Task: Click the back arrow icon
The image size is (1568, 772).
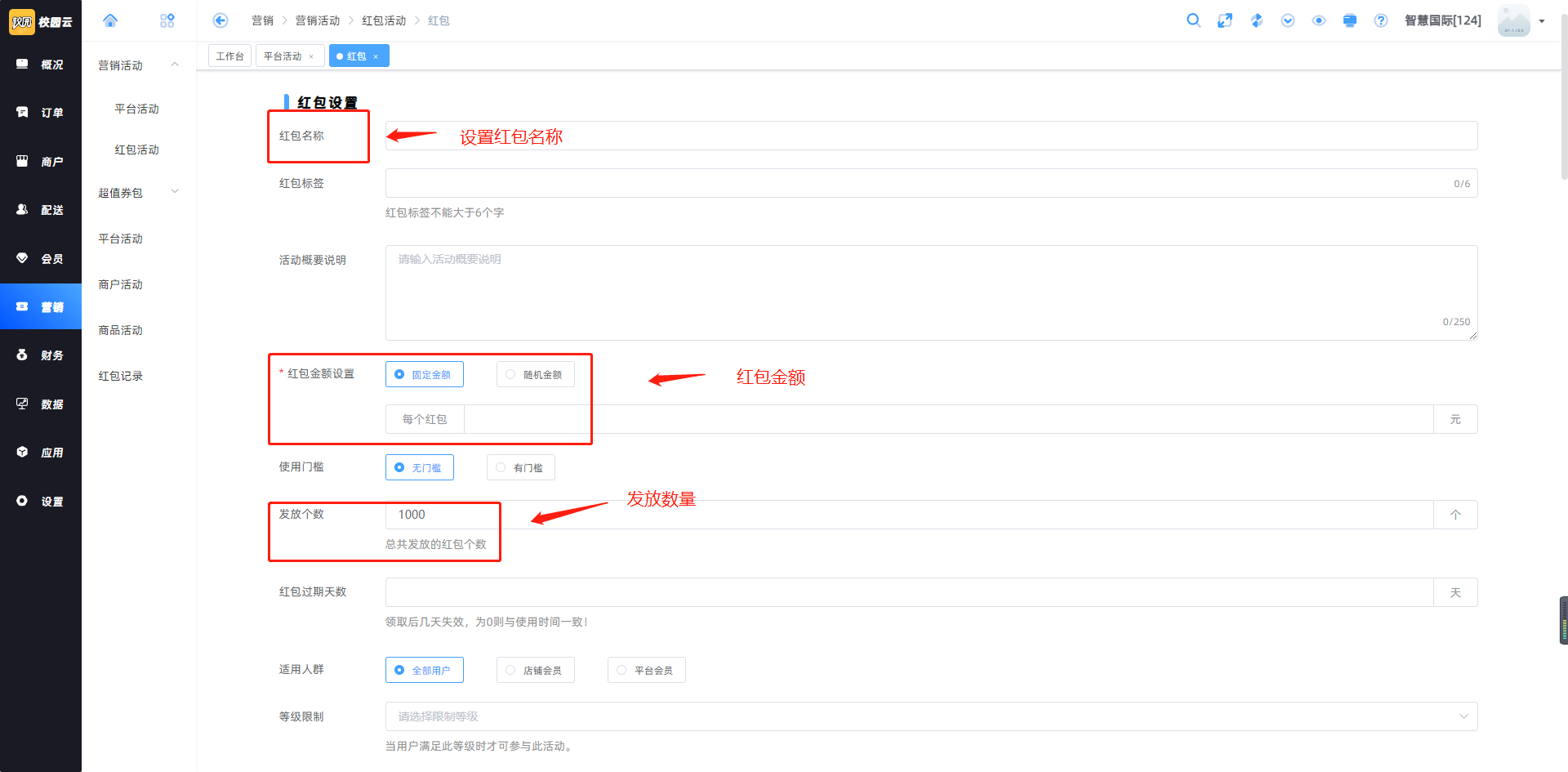Action: click(x=220, y=20)
